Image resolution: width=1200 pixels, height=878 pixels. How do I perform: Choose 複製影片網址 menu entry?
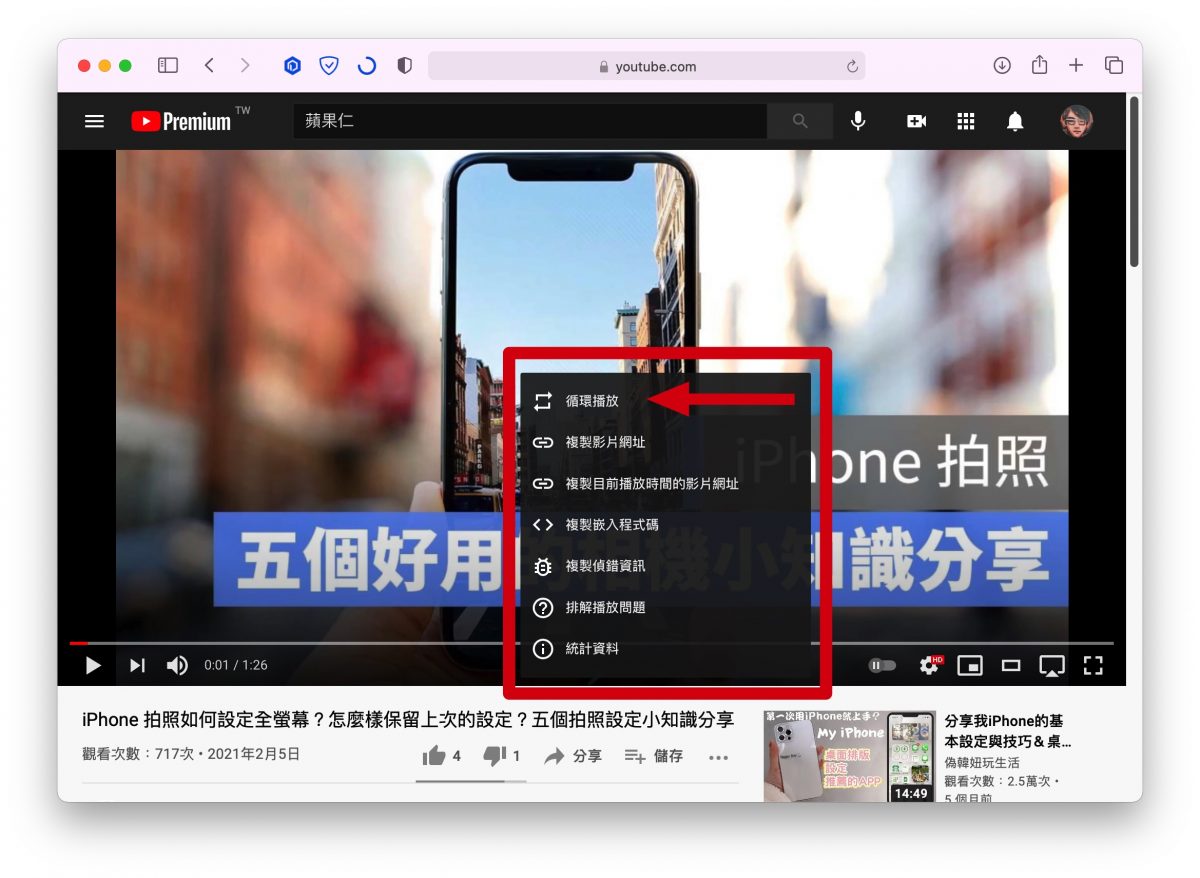[665, 442]
